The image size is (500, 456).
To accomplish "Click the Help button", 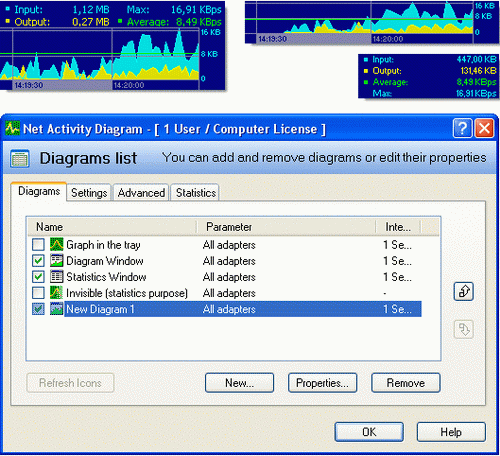I will click(x=451, y=432).
